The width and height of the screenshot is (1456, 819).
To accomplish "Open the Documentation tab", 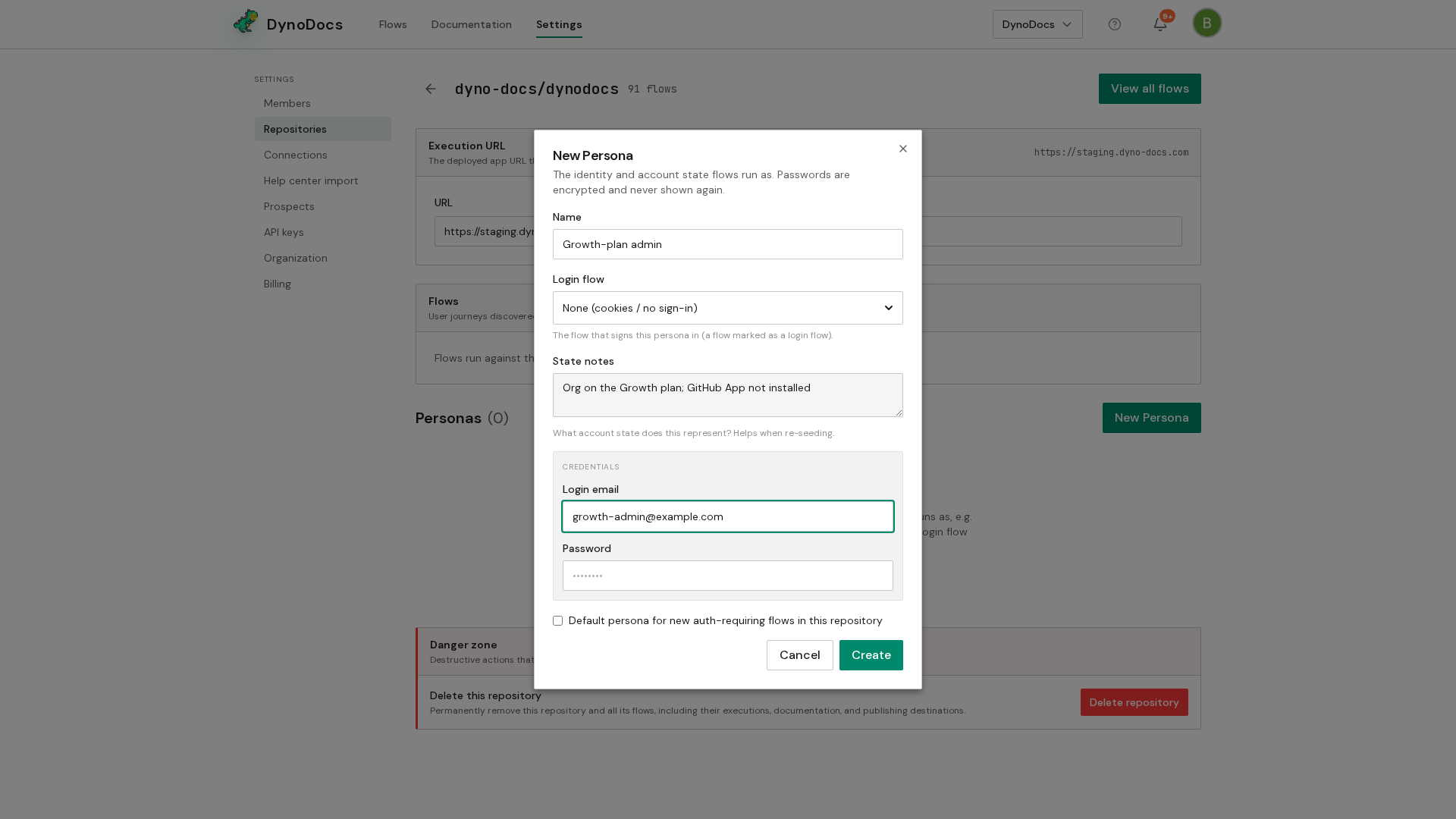I will point(472,24).
